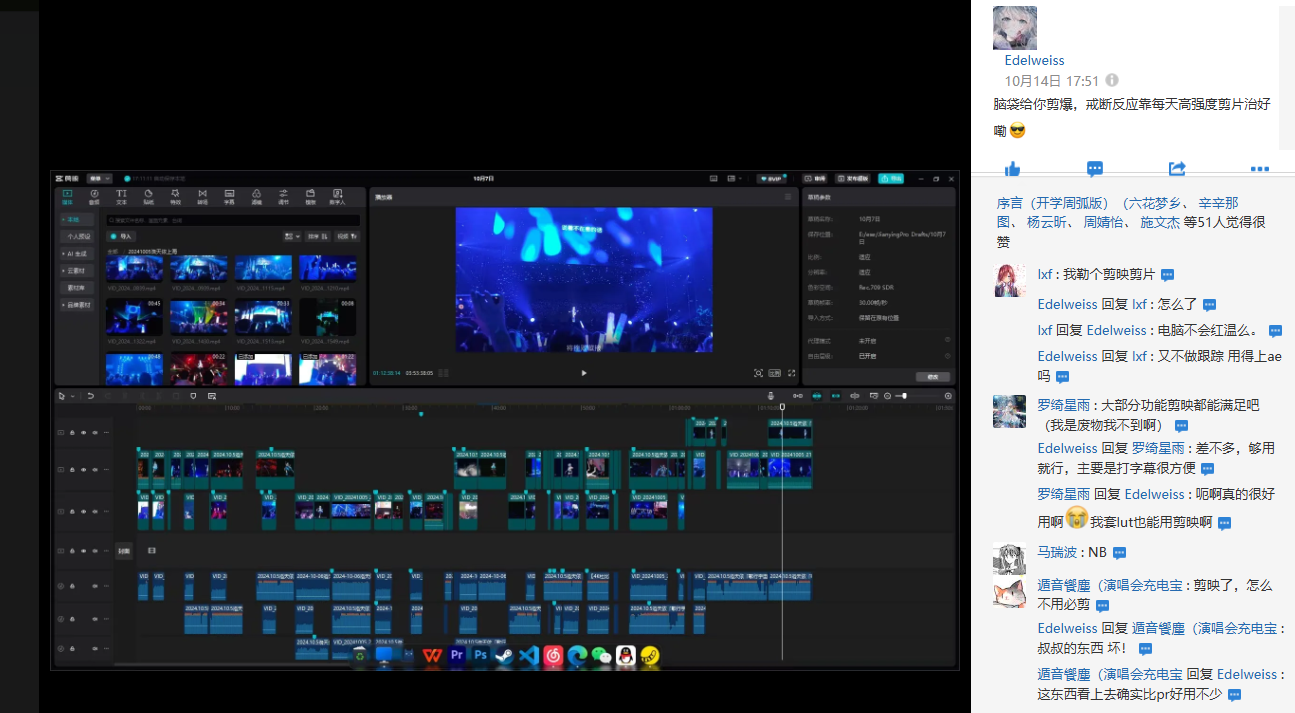Start voice recording with the microphone icon
The height and width of the screenshot is (713, 1295).
click(770, 396)
